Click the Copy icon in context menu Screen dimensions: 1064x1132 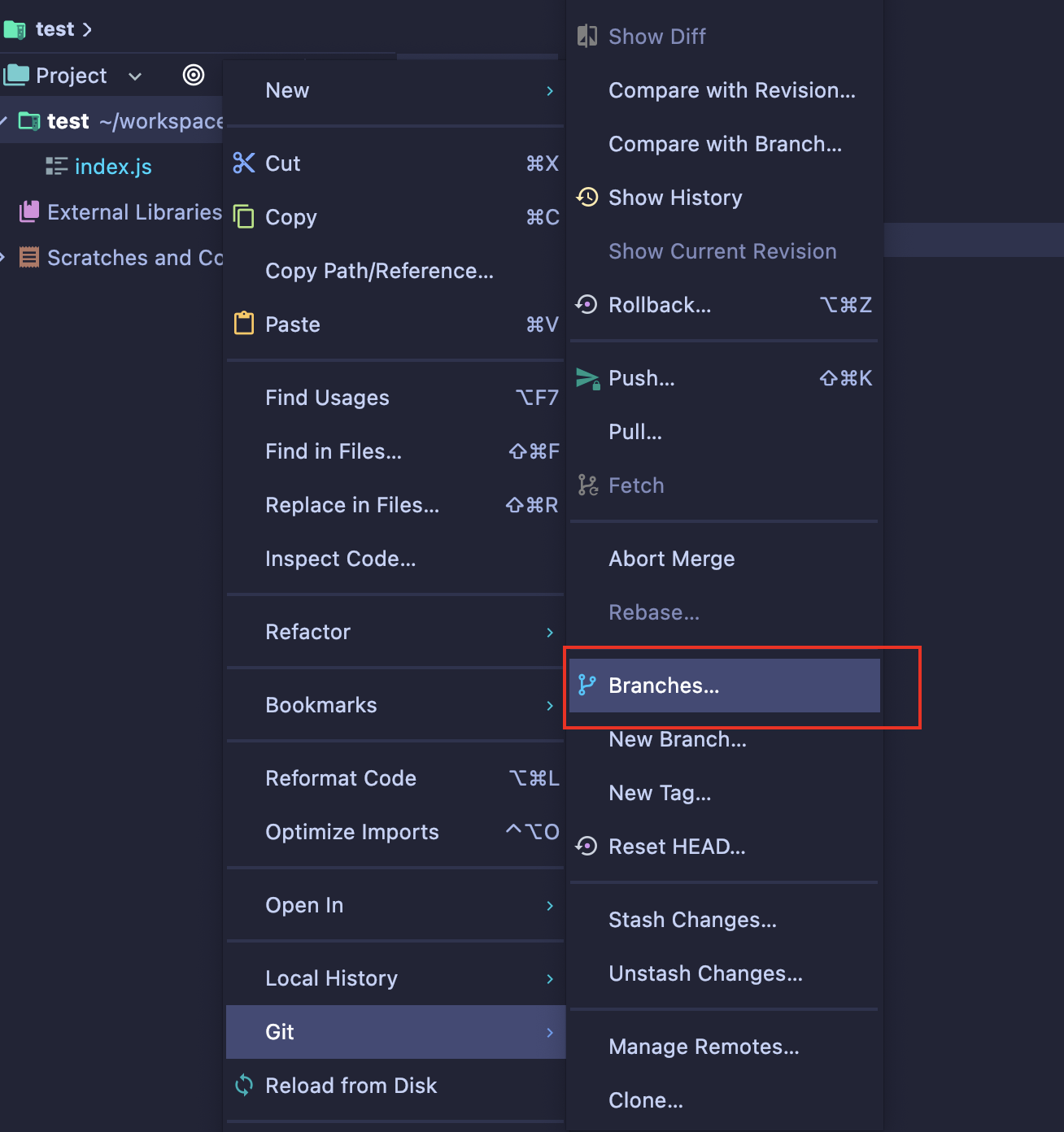point(244,217)
